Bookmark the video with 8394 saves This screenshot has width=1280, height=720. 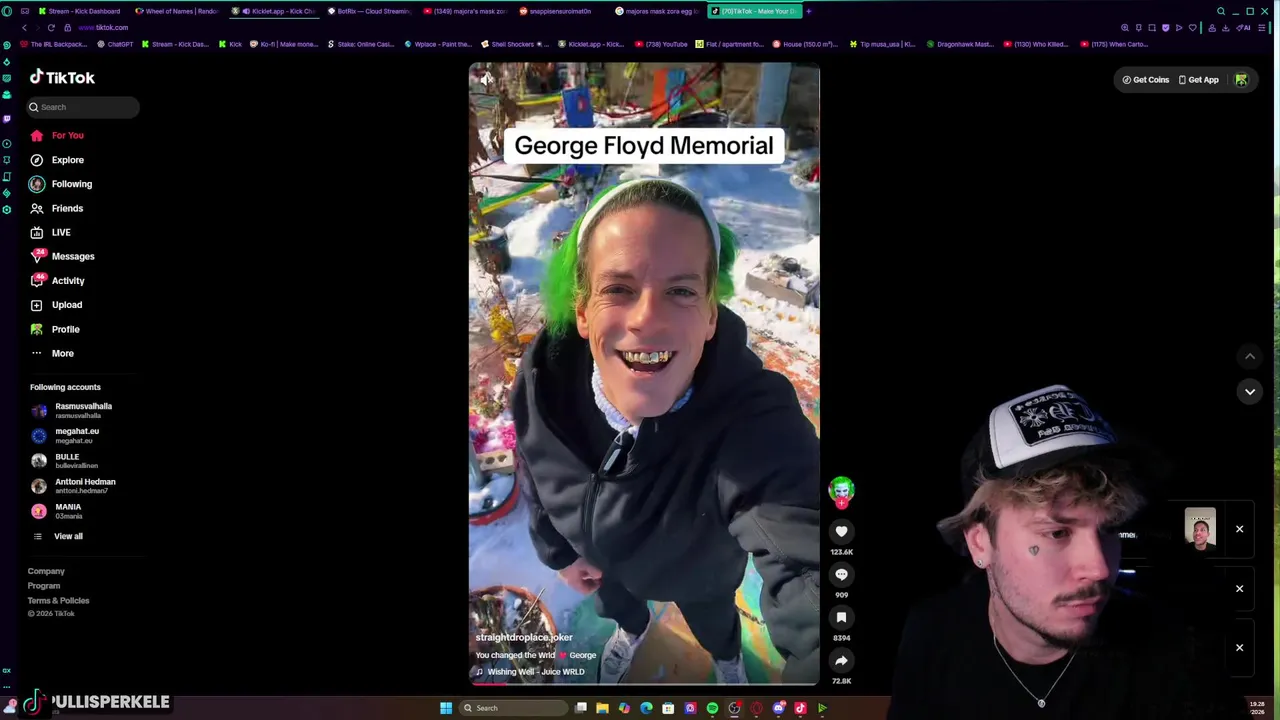[x=841, y=618]
